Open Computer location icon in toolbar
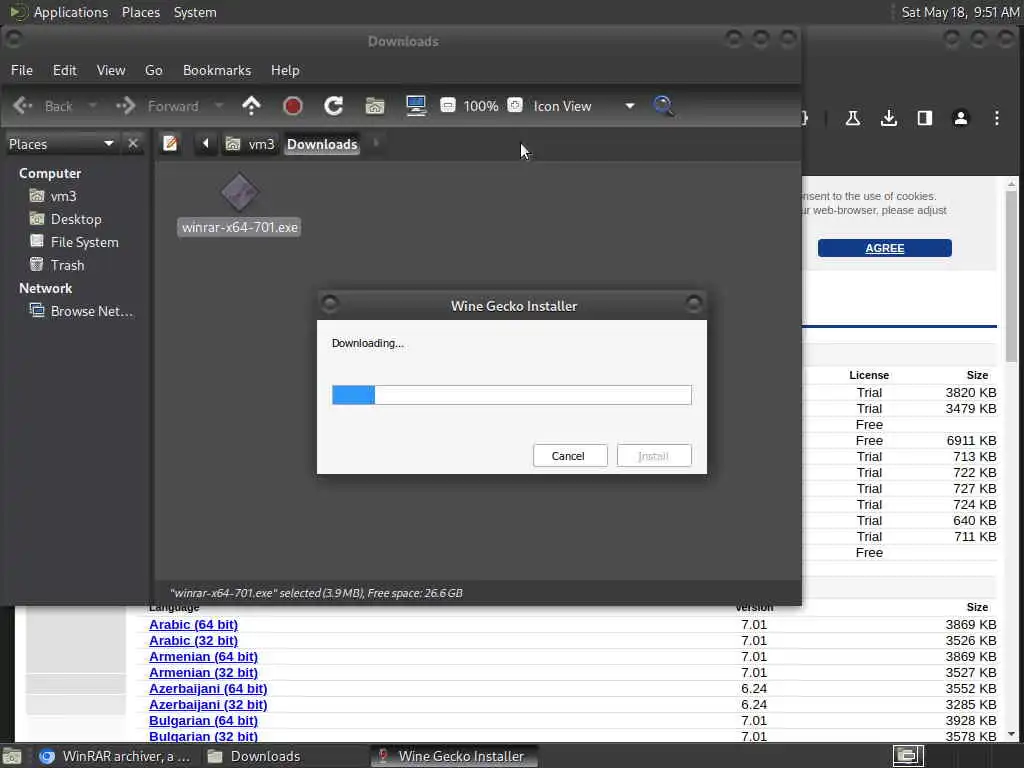This screenshot has width=1024, height=768. [416, 106]
